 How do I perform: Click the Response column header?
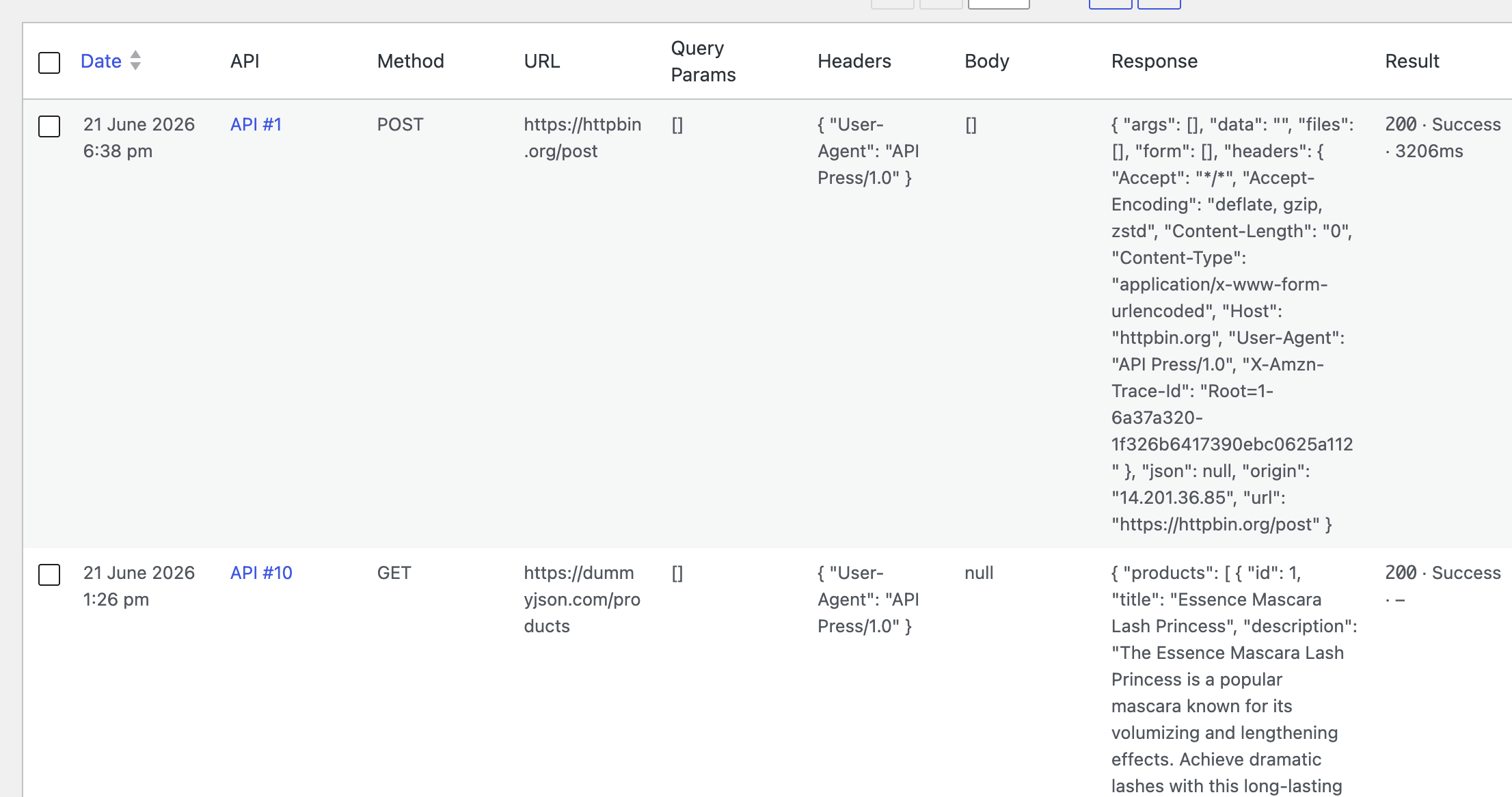click(x=1155, y=61)
